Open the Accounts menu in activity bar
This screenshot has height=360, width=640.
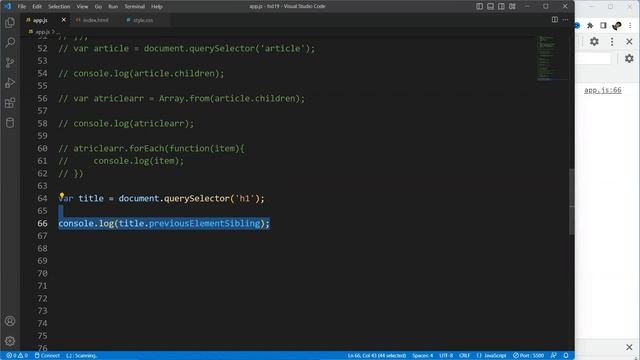click(10, 321)
